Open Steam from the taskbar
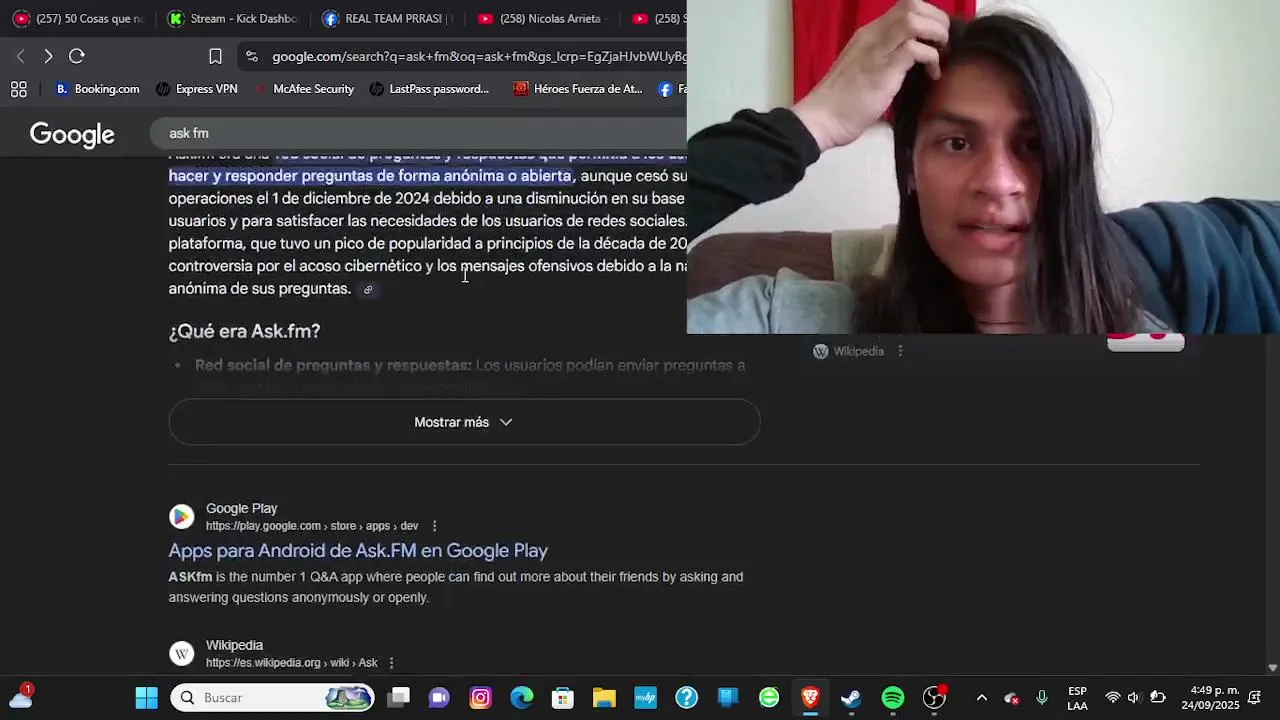This screenshot has width=1280, height=720. coord(851,697)
